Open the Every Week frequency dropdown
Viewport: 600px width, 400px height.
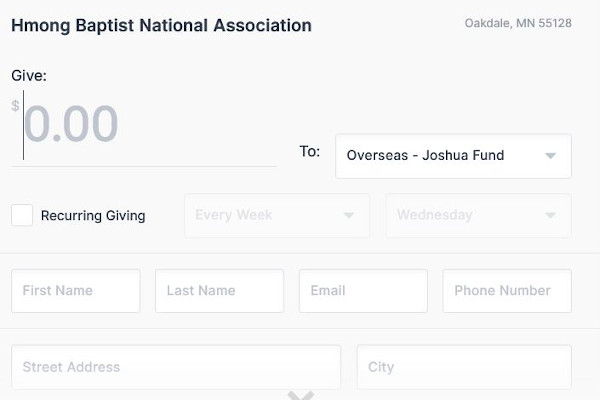[x=277, y=216]
